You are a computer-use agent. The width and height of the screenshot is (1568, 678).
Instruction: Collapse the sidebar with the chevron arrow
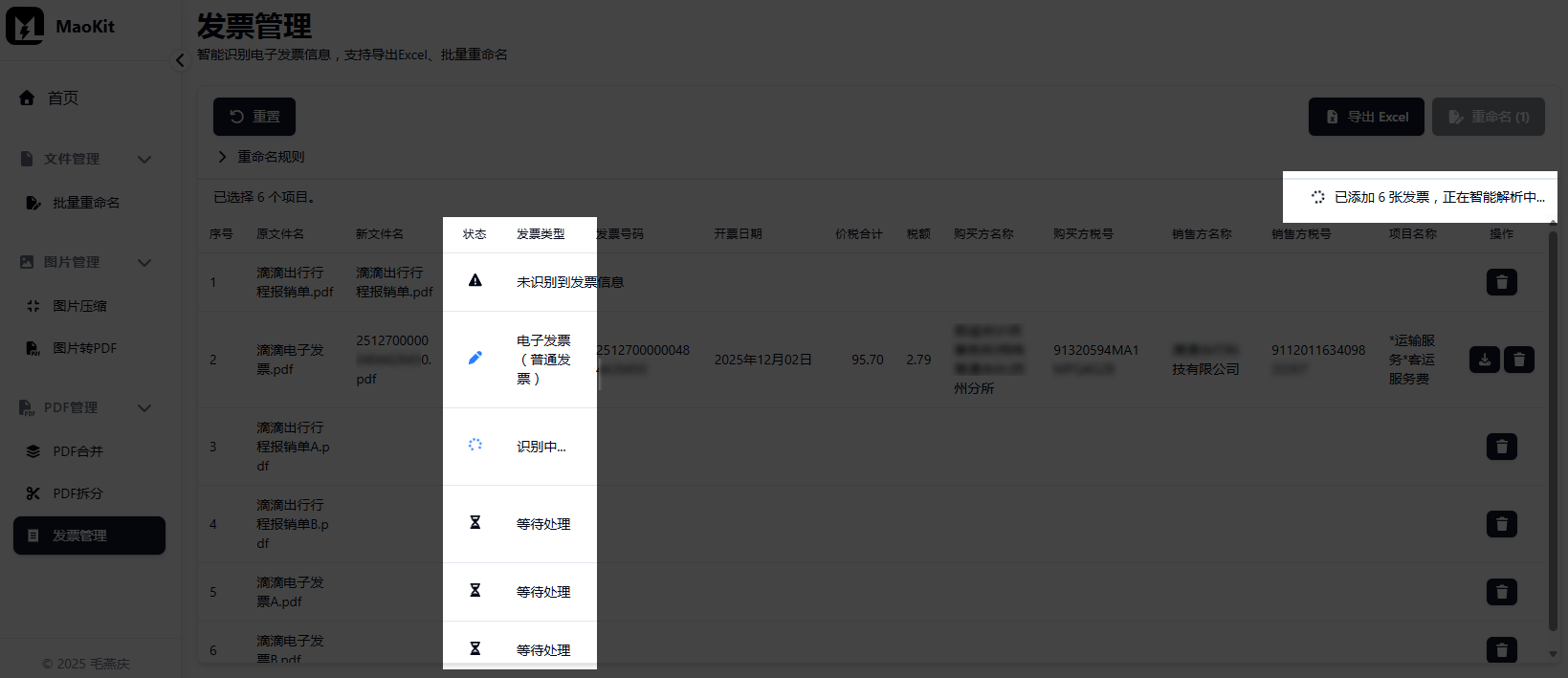coord(180,60)
